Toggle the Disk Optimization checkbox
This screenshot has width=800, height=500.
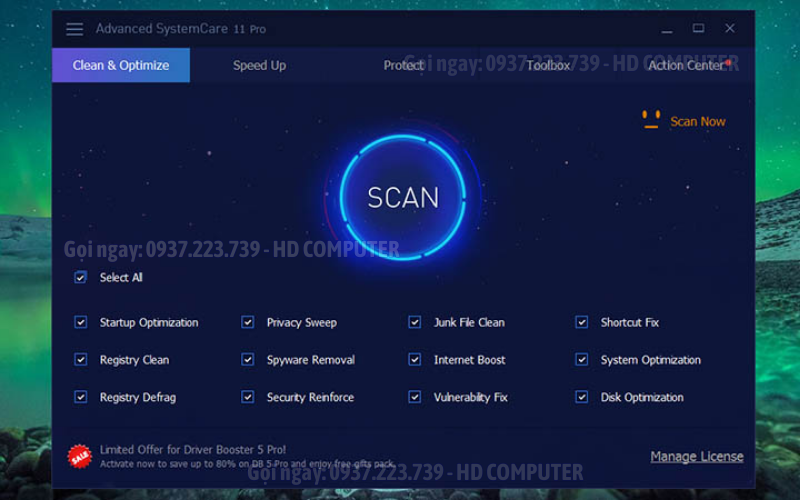click(582, 397)
